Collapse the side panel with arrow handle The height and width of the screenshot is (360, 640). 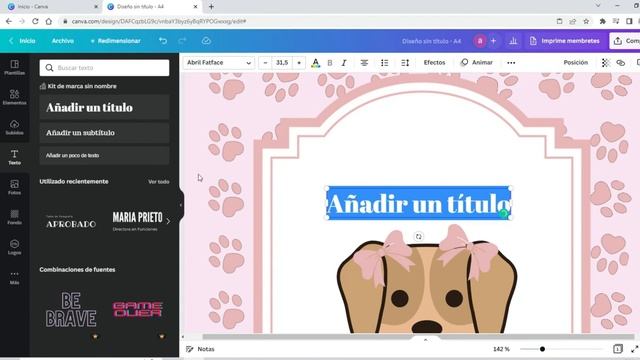click(x=181, y=205)
